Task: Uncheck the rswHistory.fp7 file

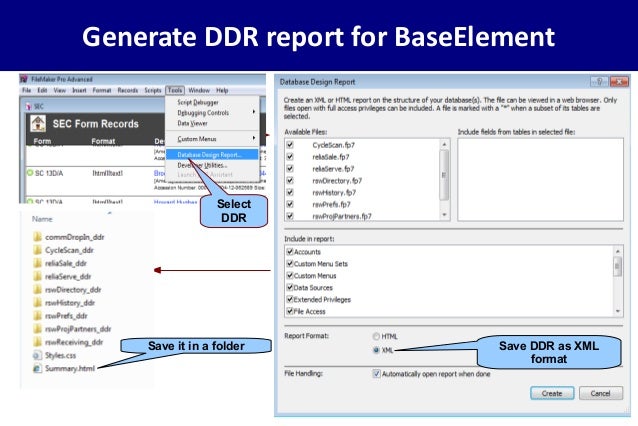Action: [290, 192]
